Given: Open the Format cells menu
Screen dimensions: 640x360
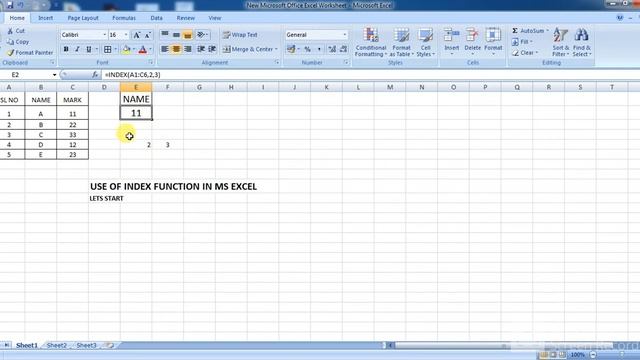Looking at the screenshot, I should (x=493, y=42).
